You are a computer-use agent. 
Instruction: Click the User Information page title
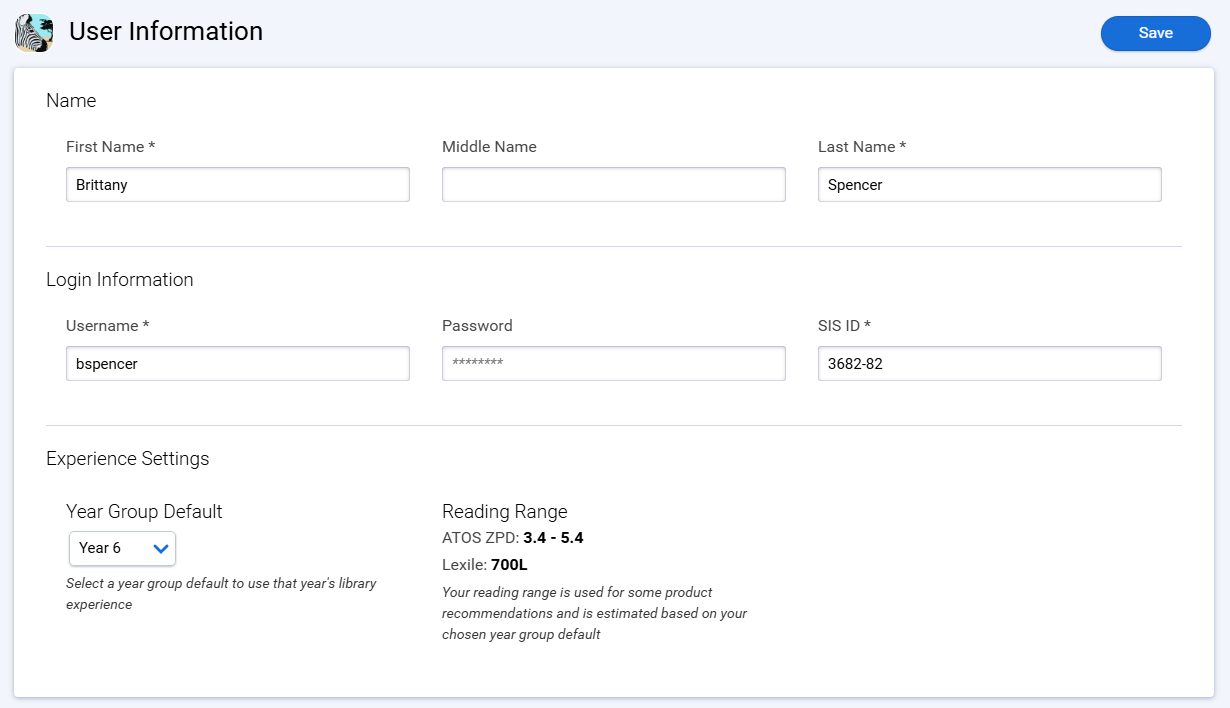click(x=166, y=32)
